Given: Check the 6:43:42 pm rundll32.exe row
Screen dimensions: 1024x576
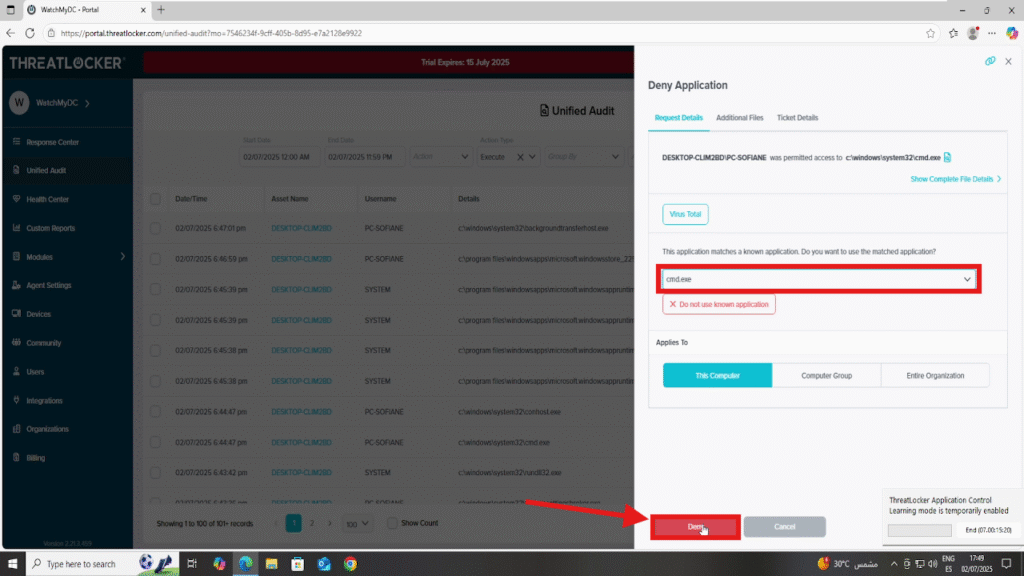Looking at the screenshot, I should 155,472.
